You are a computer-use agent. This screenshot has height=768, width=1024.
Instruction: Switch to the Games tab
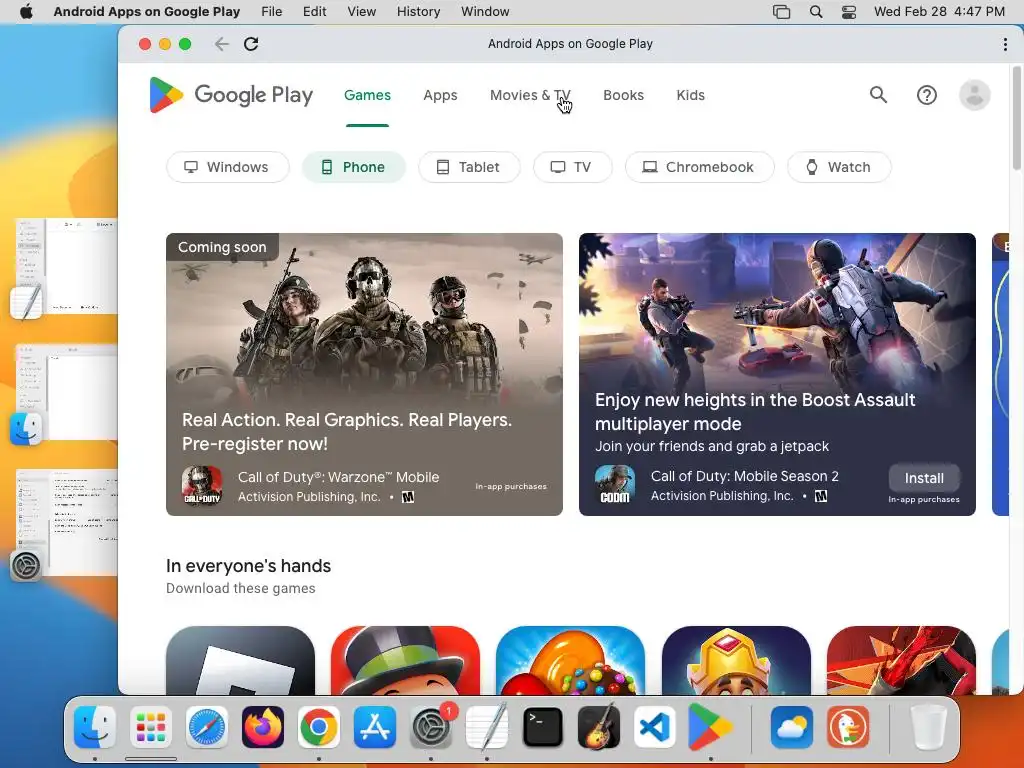point(368,95)
